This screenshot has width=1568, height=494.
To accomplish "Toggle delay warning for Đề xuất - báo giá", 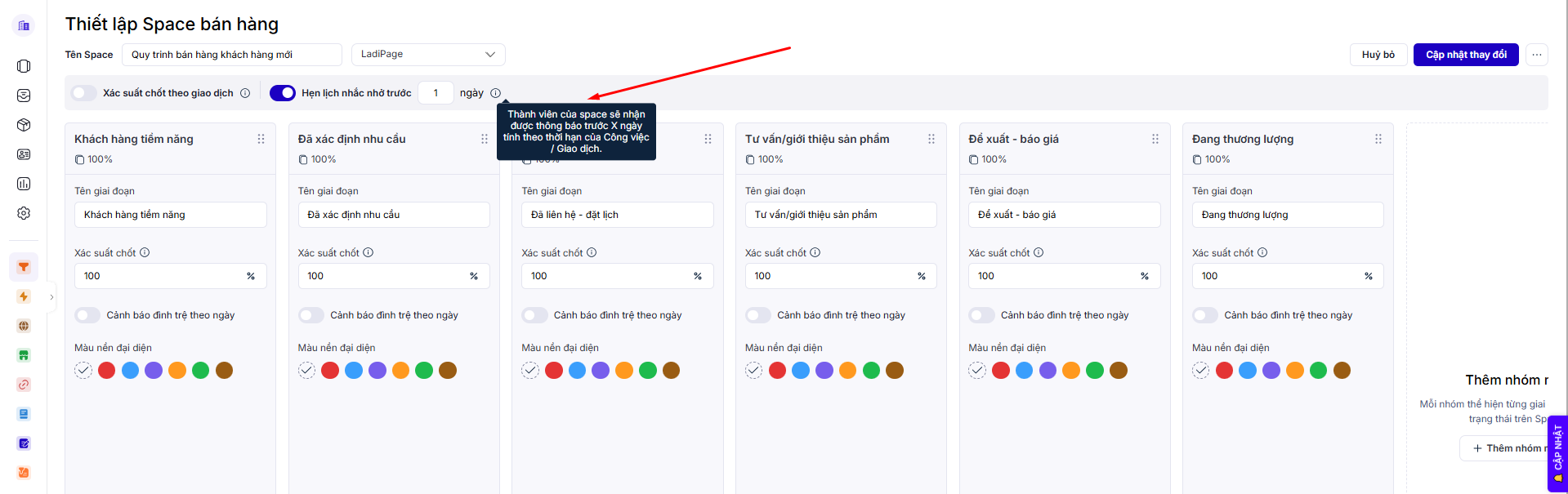I will tap(981, 315).
